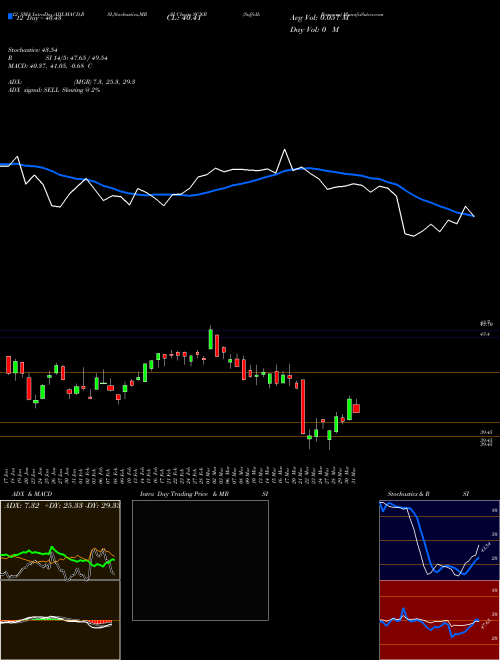Click the white line's highest spike
Screen dimensions: 500x660
tap(285, 150)
